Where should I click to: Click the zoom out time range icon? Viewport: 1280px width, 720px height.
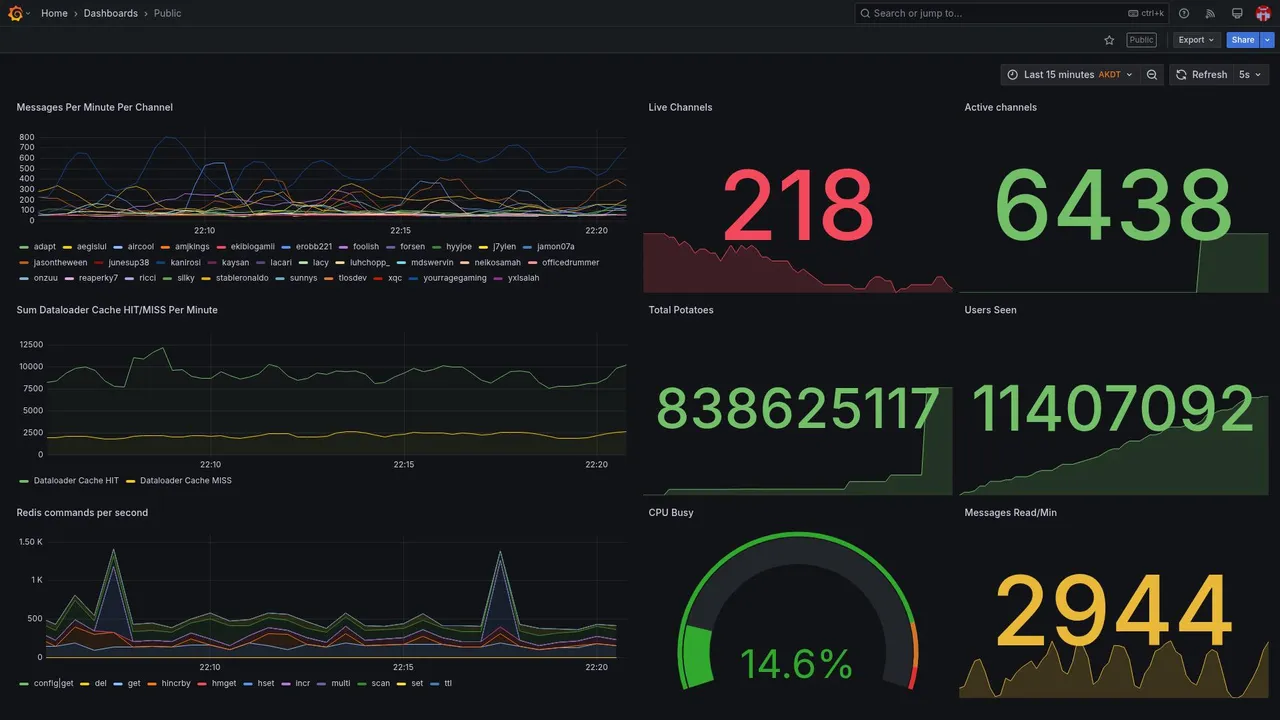pyautogui.click(x=1152, y=75)
